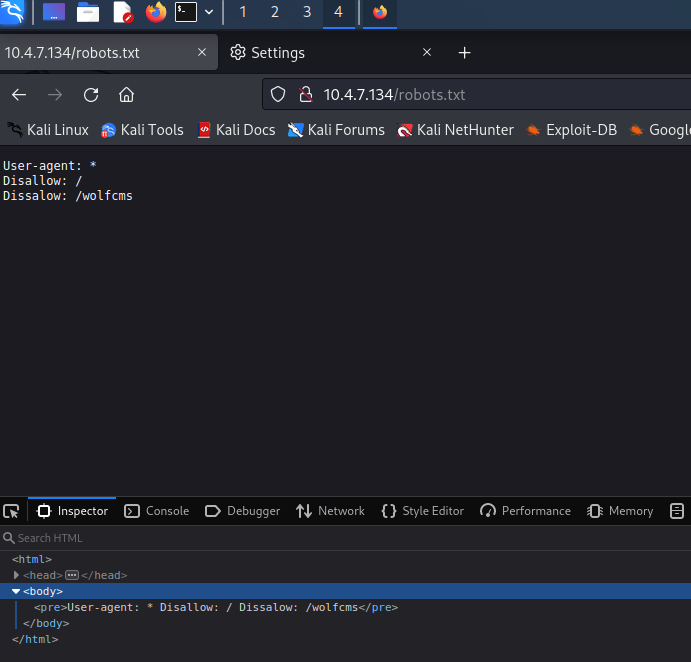Open the terminal emulator launcher
691x662 pixels.
tap(186, 12)
